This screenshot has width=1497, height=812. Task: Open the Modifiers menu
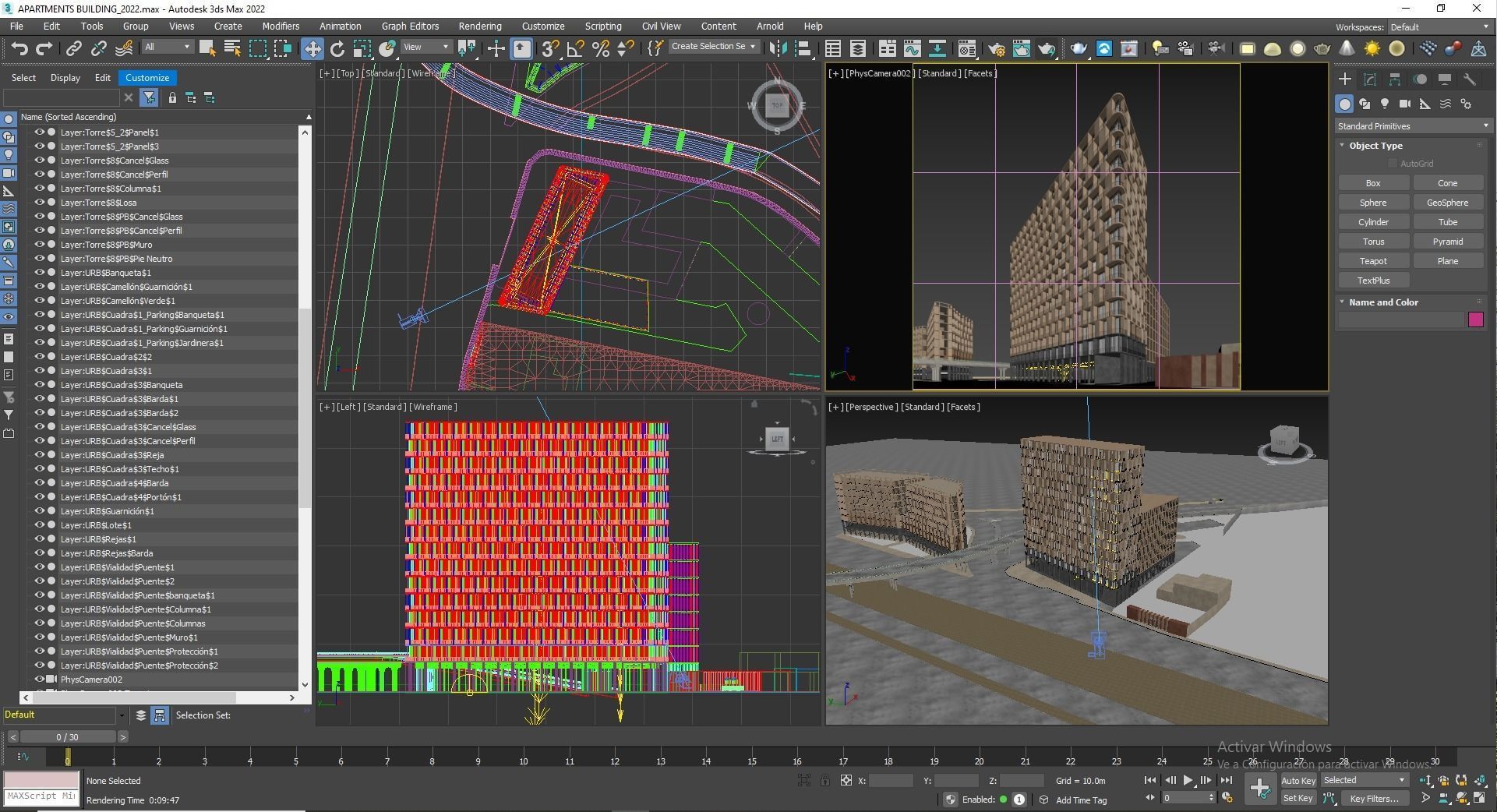[x=281, y=26]
